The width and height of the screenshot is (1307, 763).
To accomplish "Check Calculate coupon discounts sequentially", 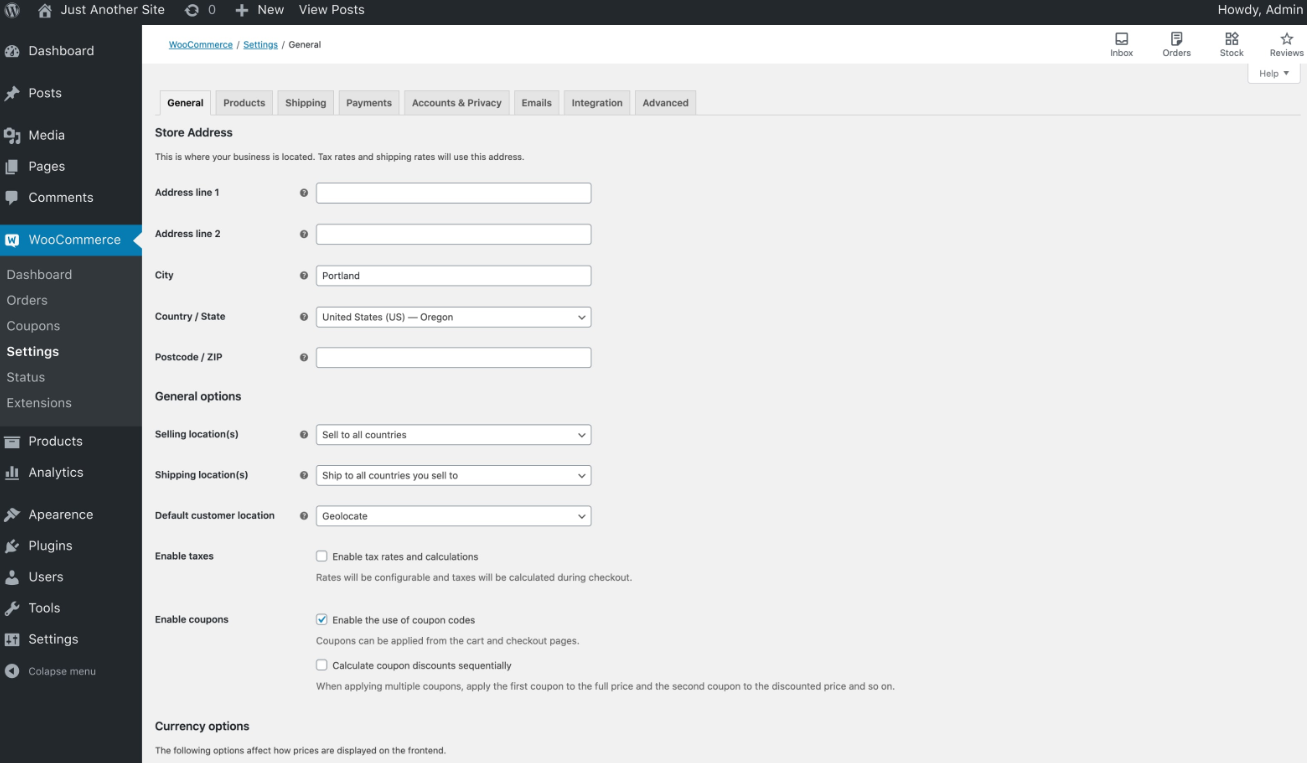I will coord(321,664).
